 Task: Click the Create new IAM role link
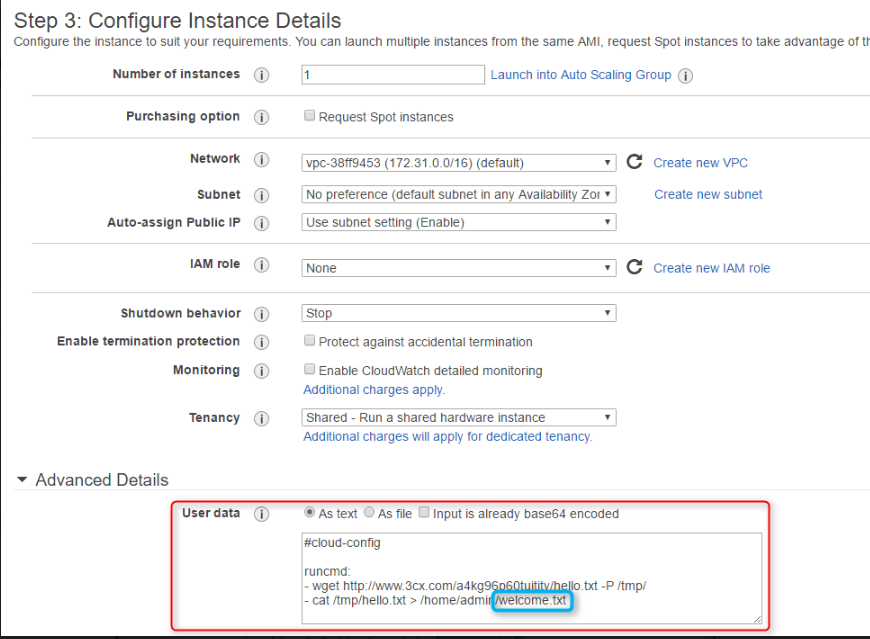pyautogui.click(x=711, y=268)
